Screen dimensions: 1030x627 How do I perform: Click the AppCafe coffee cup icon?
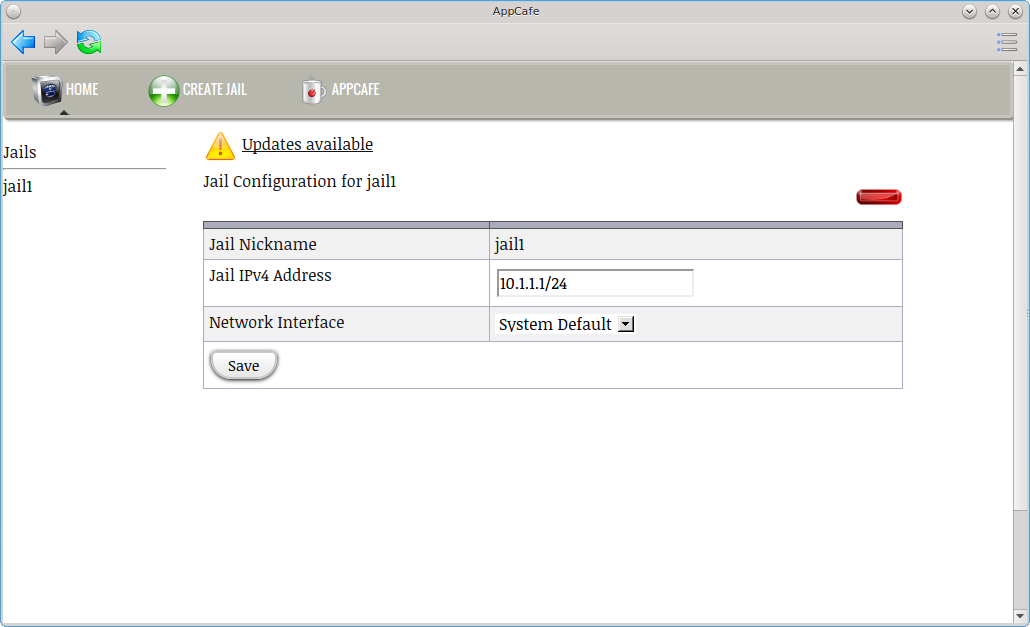(x=313, y=91)
